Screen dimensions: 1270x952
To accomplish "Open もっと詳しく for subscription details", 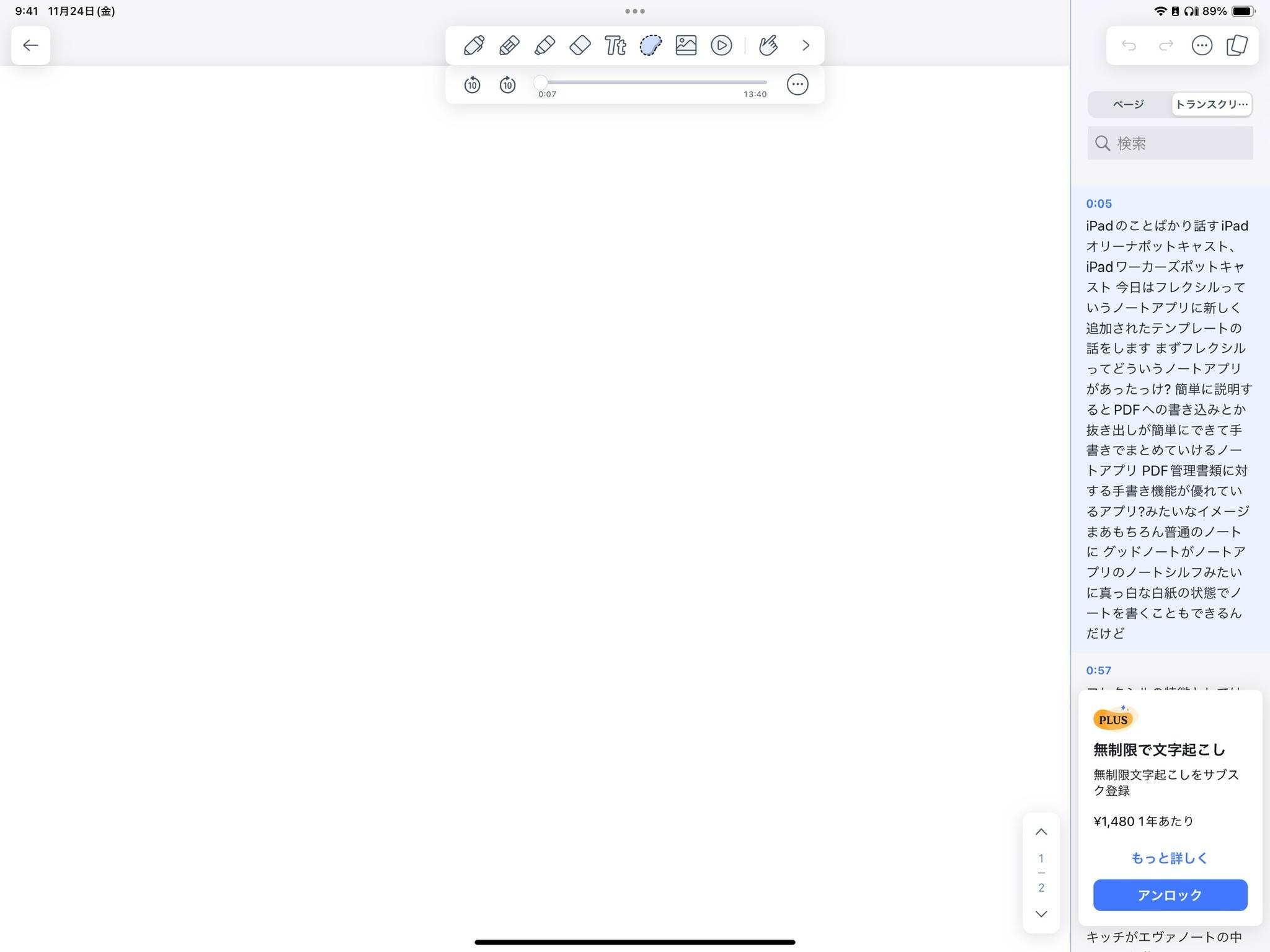I will pos(1168,858).
